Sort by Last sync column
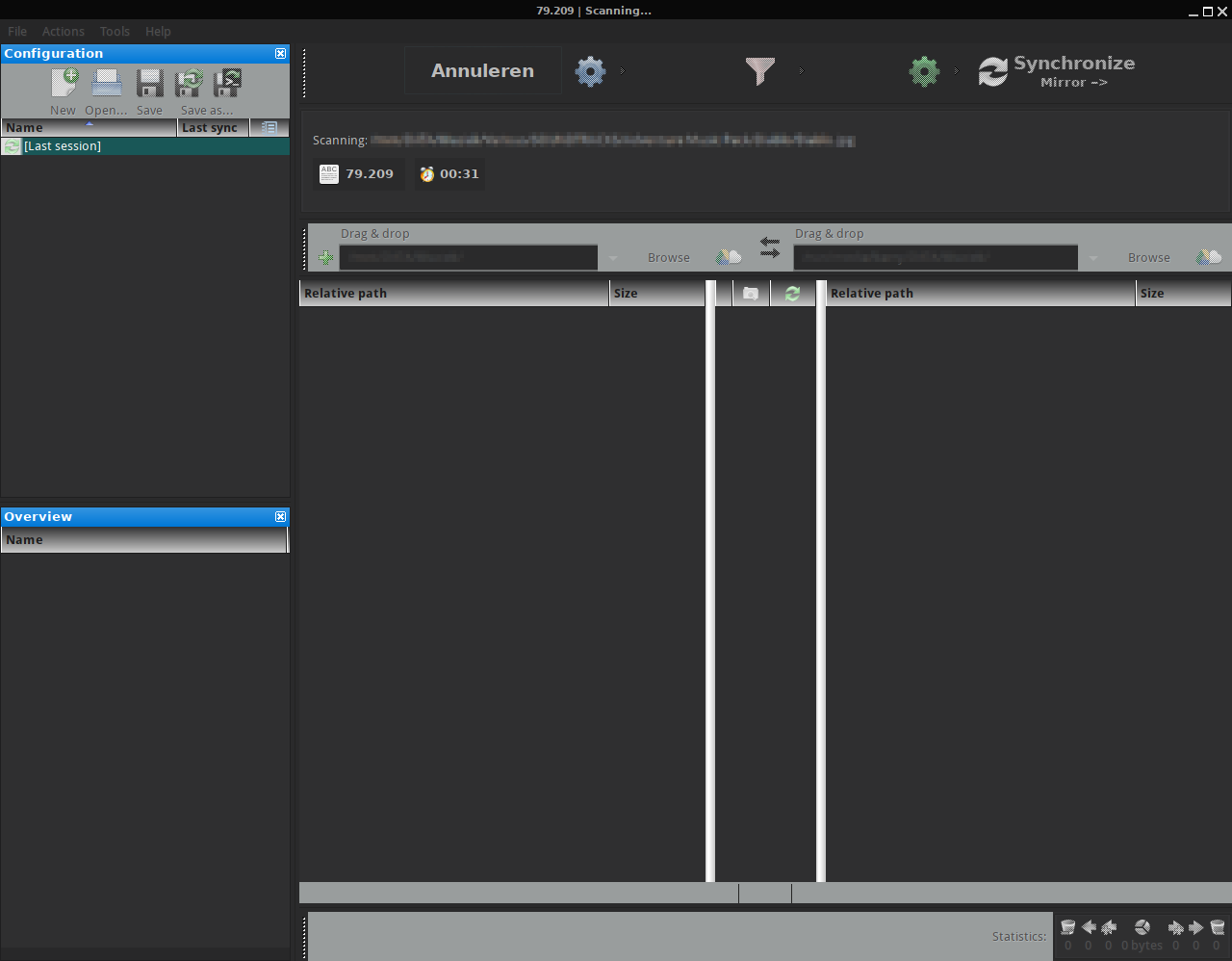1232x961 pixels. pyautogui.click(x=214, y=127)
